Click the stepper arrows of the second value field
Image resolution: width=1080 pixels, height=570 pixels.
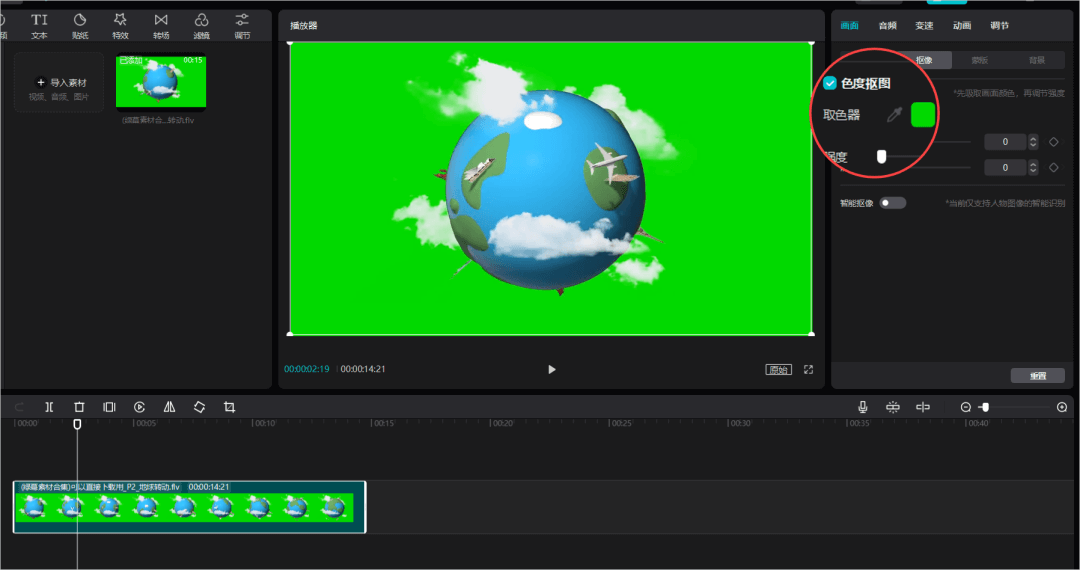[1033, 167]
